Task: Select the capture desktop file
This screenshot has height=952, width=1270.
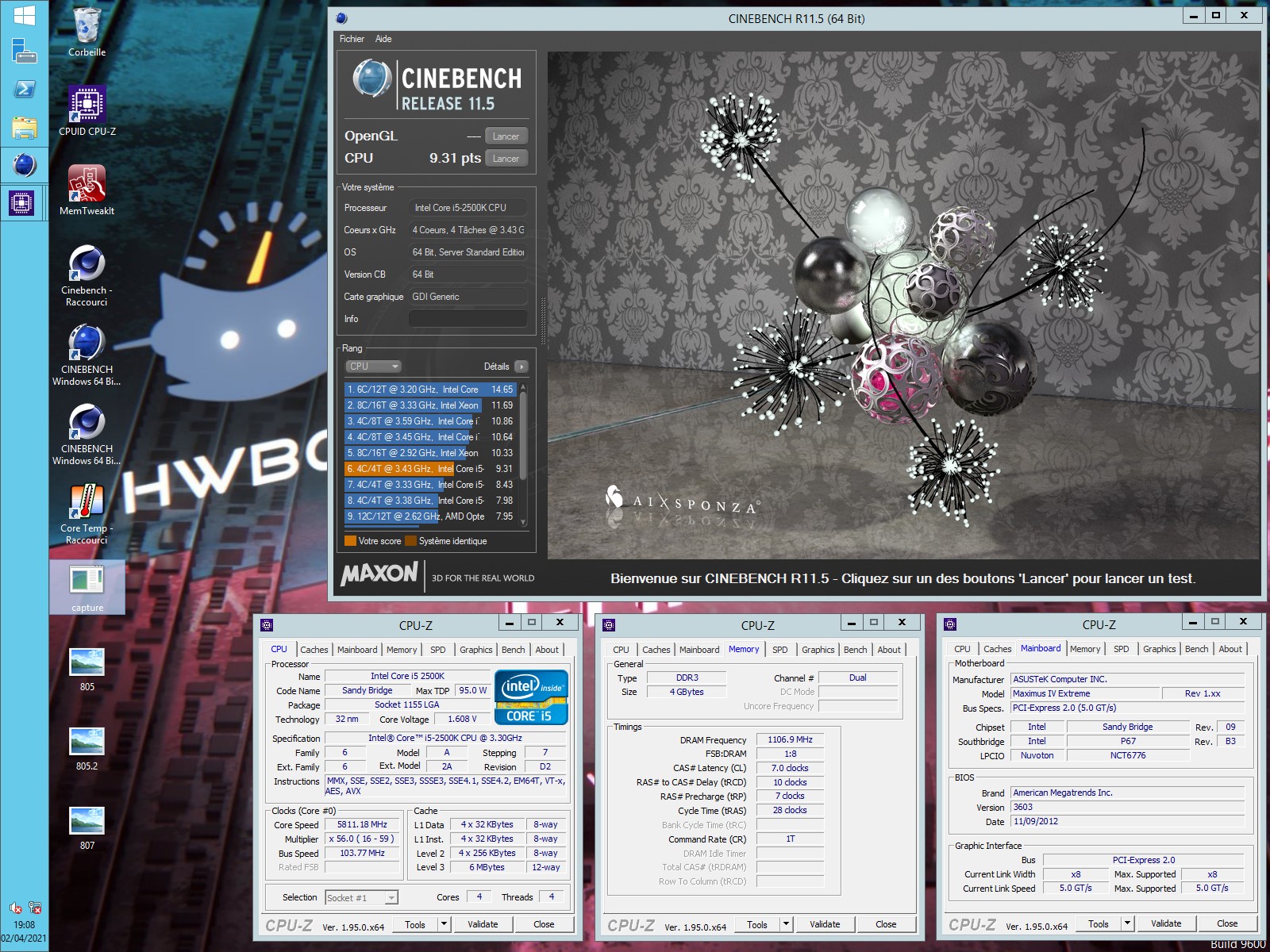Action: (x=87, y=588)
